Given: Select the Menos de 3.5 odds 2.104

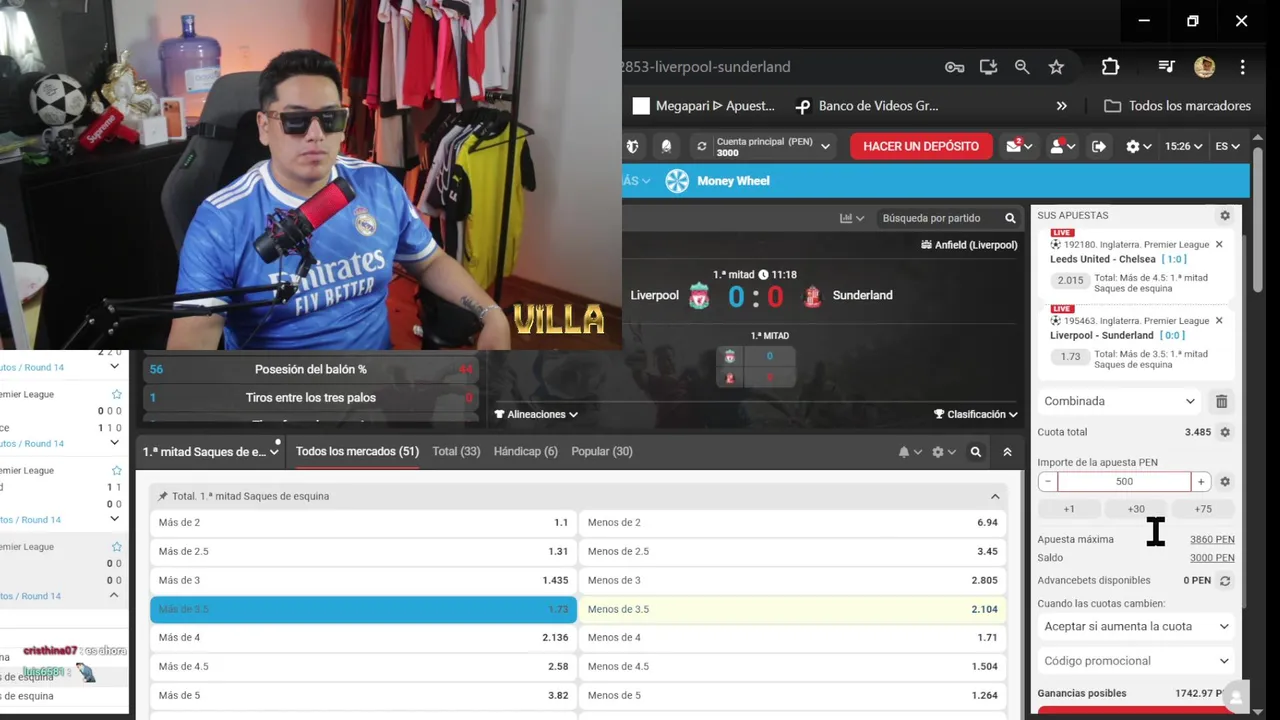Looking at the screenshot, I should pos(793,609).
